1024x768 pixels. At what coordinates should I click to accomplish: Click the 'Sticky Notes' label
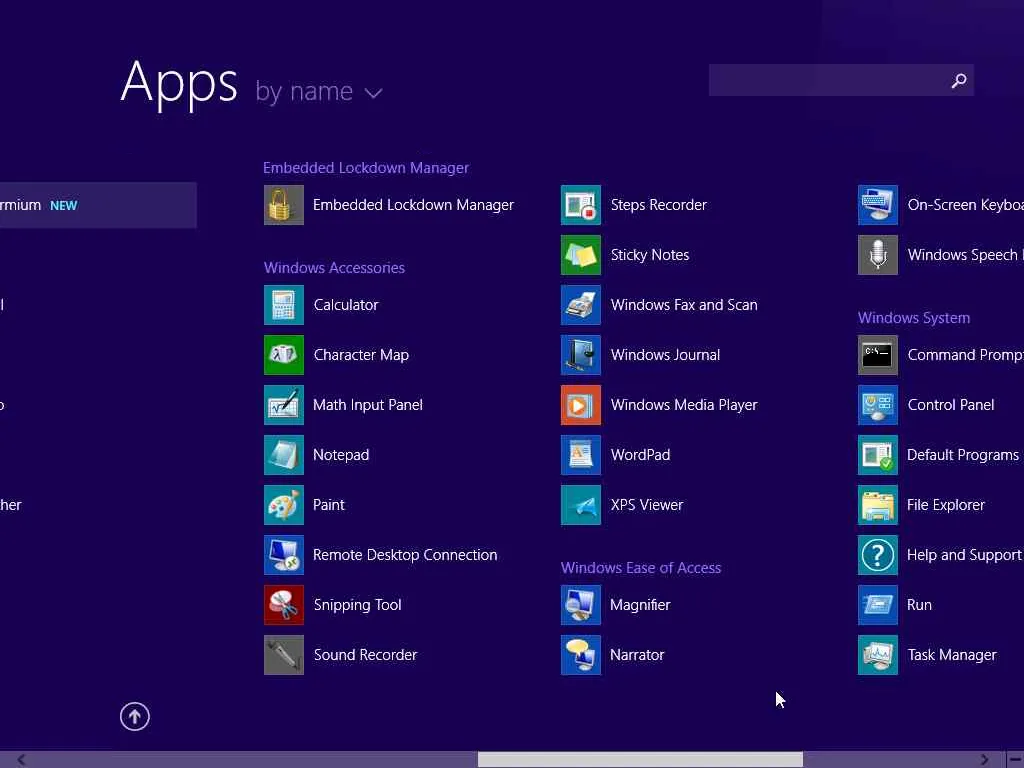coord(650,255)
